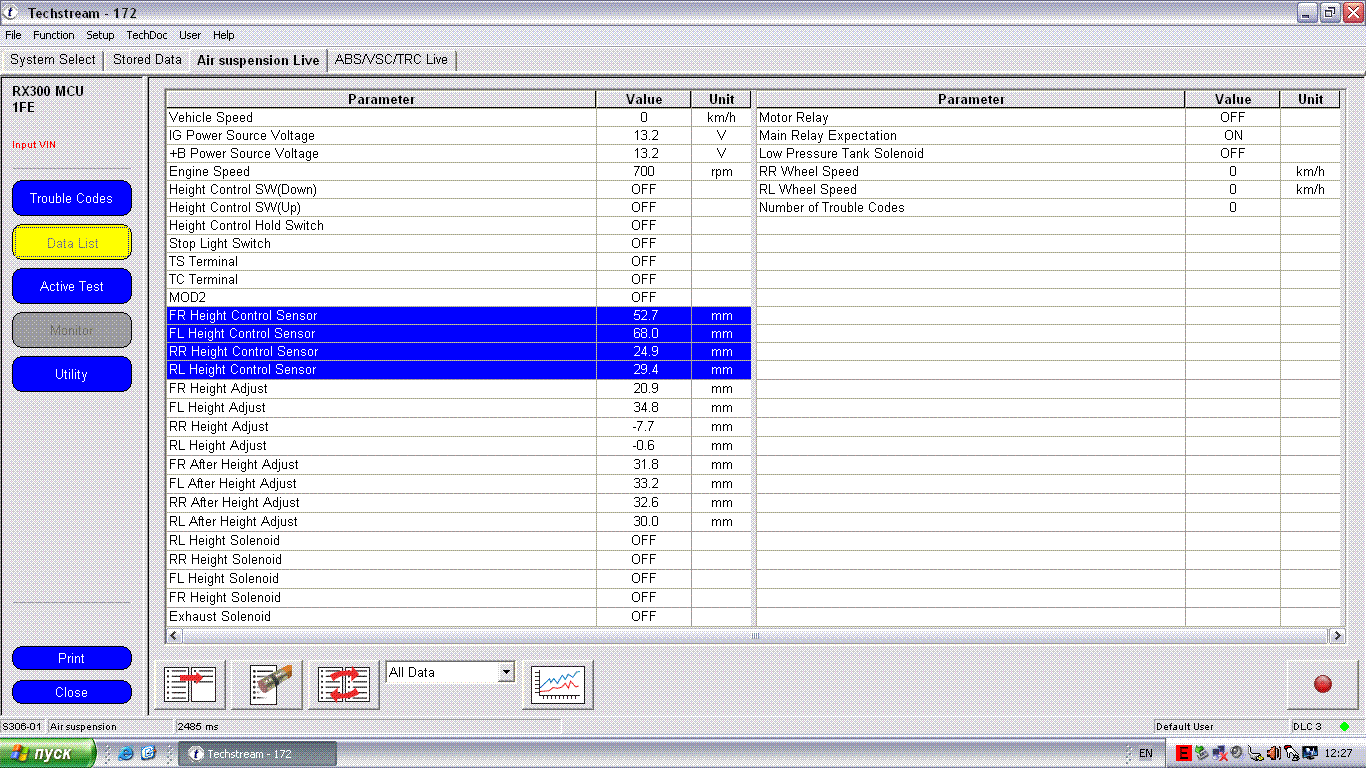Switch to ABS/VSC/TRC Live tab
The height and width of the screenshot is (768, 1366).
(x=391, y=60)
